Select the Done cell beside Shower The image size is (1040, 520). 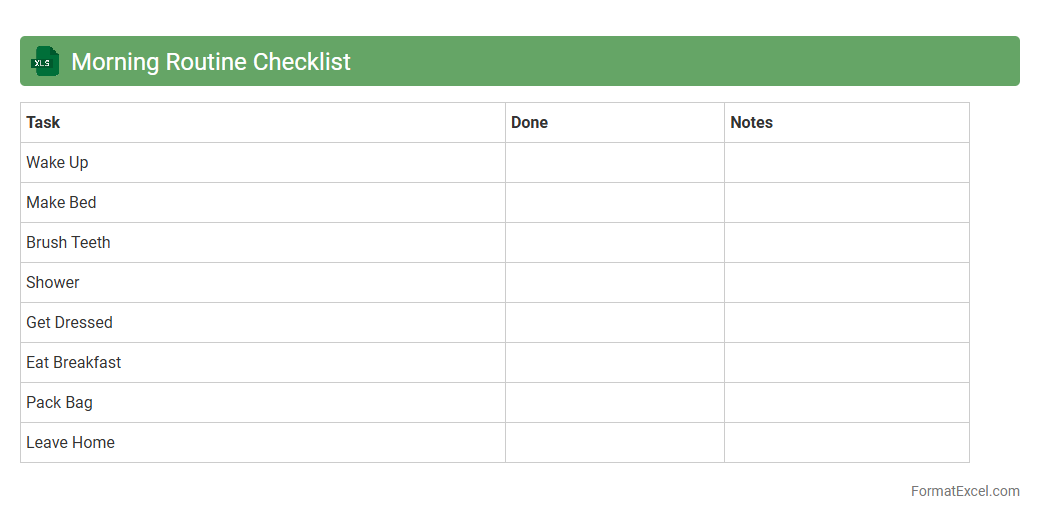pyautogui.click(x=614, y=283)
